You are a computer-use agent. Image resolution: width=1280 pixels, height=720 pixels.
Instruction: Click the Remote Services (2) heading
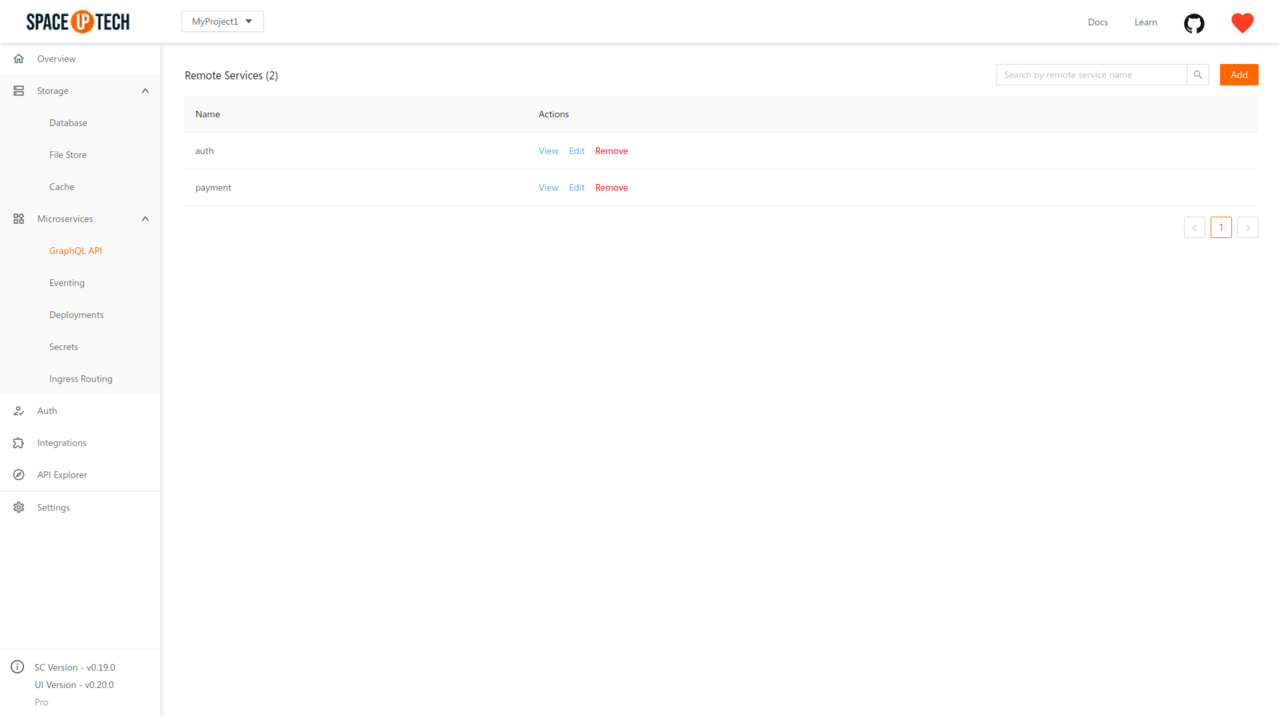(x=231, y=76)
